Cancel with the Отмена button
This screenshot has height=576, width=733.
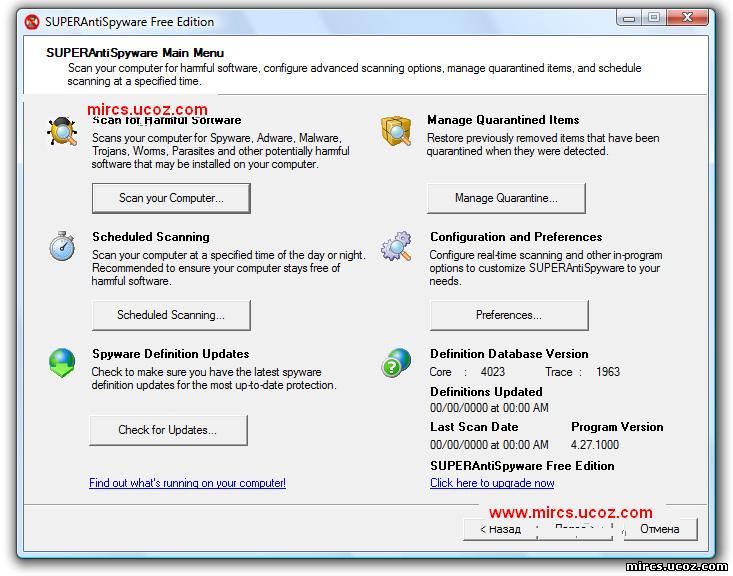click(660, 529)
